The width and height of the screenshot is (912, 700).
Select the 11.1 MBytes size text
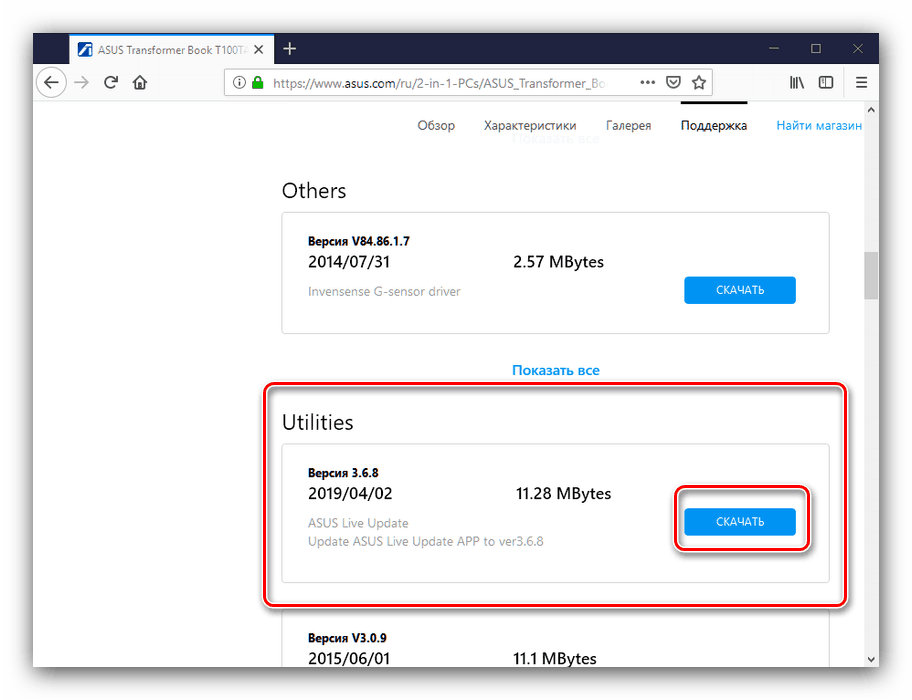tap(554, 659)
